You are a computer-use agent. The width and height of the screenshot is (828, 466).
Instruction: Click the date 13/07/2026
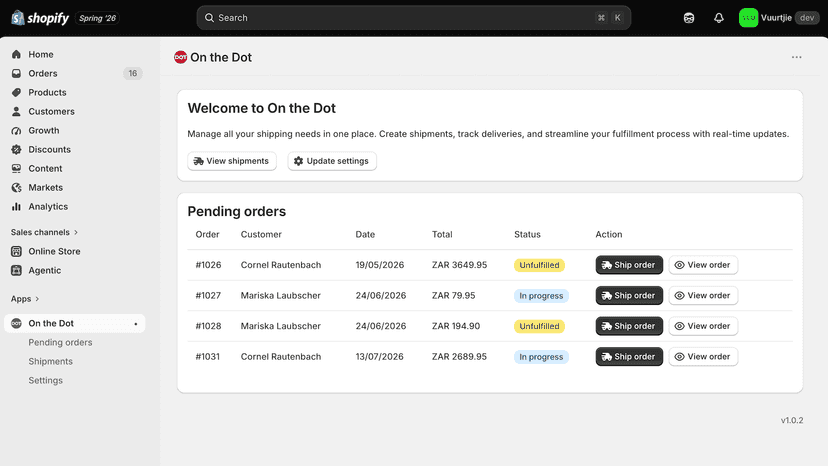(x=379, y=357)
